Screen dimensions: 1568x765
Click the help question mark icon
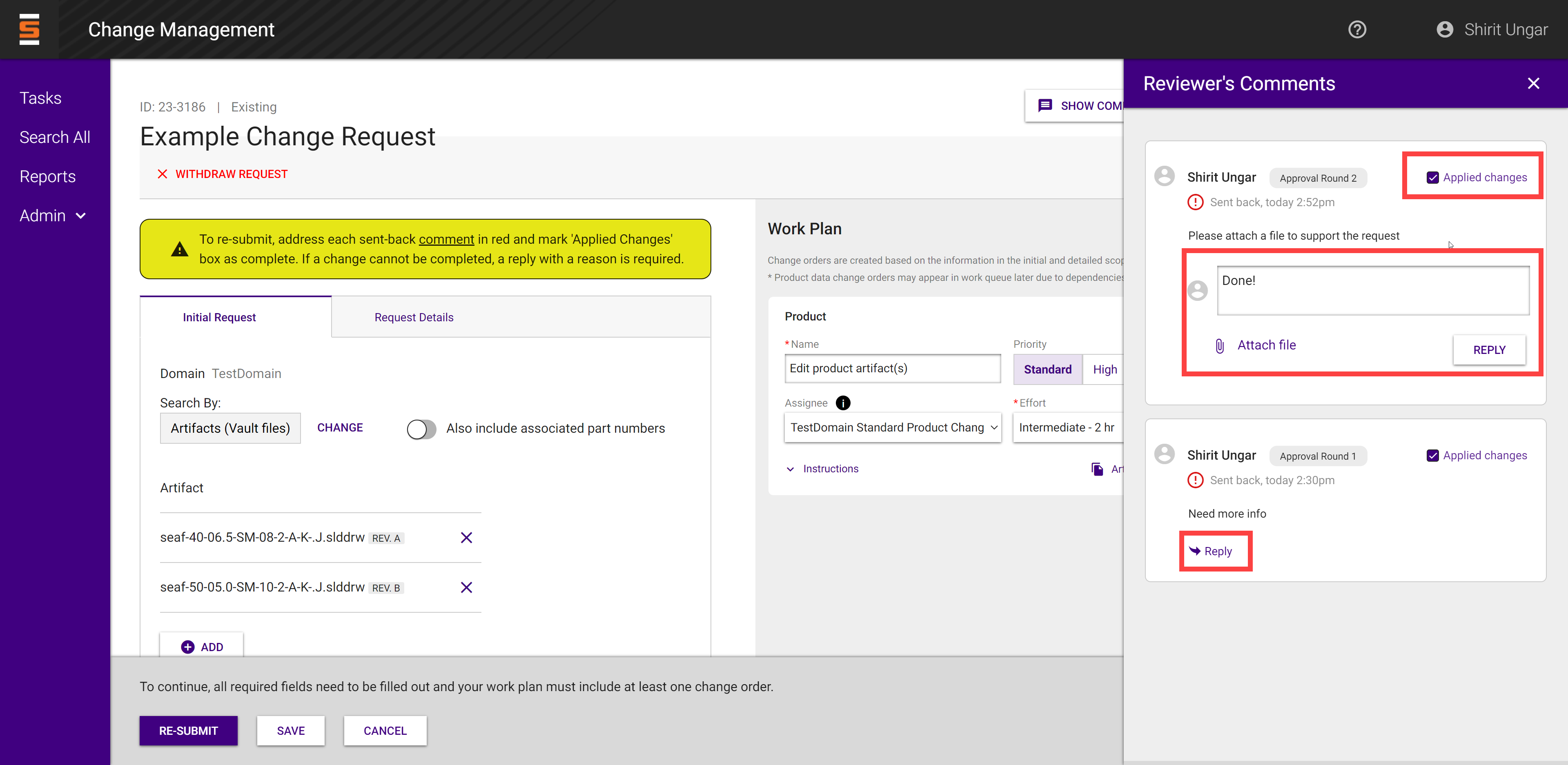[x=1357, y=29]
